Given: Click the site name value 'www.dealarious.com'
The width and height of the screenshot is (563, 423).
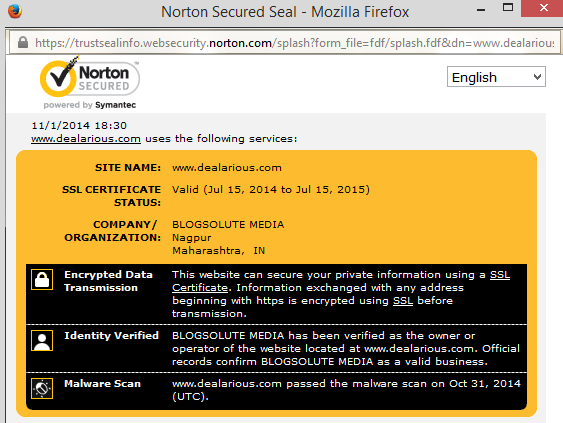Looking at the screenshot, I should (x=227, y=168).
